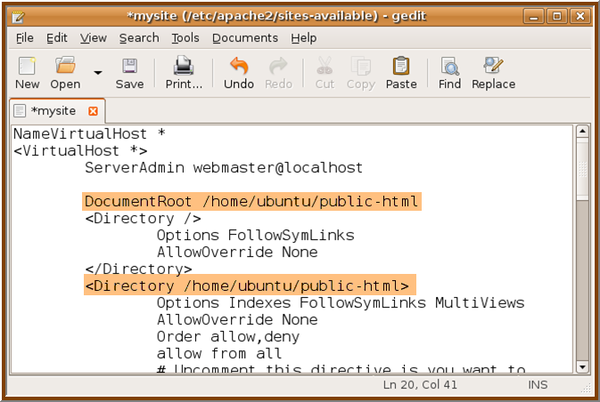Open the Documents menu

point(245,37)
